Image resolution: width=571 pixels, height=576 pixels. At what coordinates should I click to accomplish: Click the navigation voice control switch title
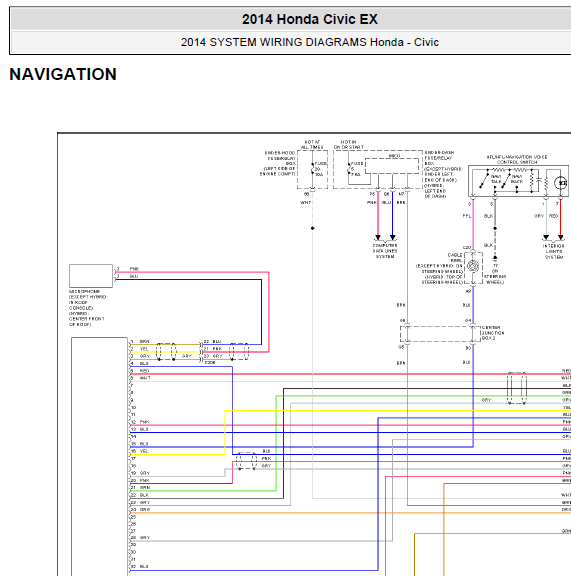pyautogui.click(x=517, y=159)
